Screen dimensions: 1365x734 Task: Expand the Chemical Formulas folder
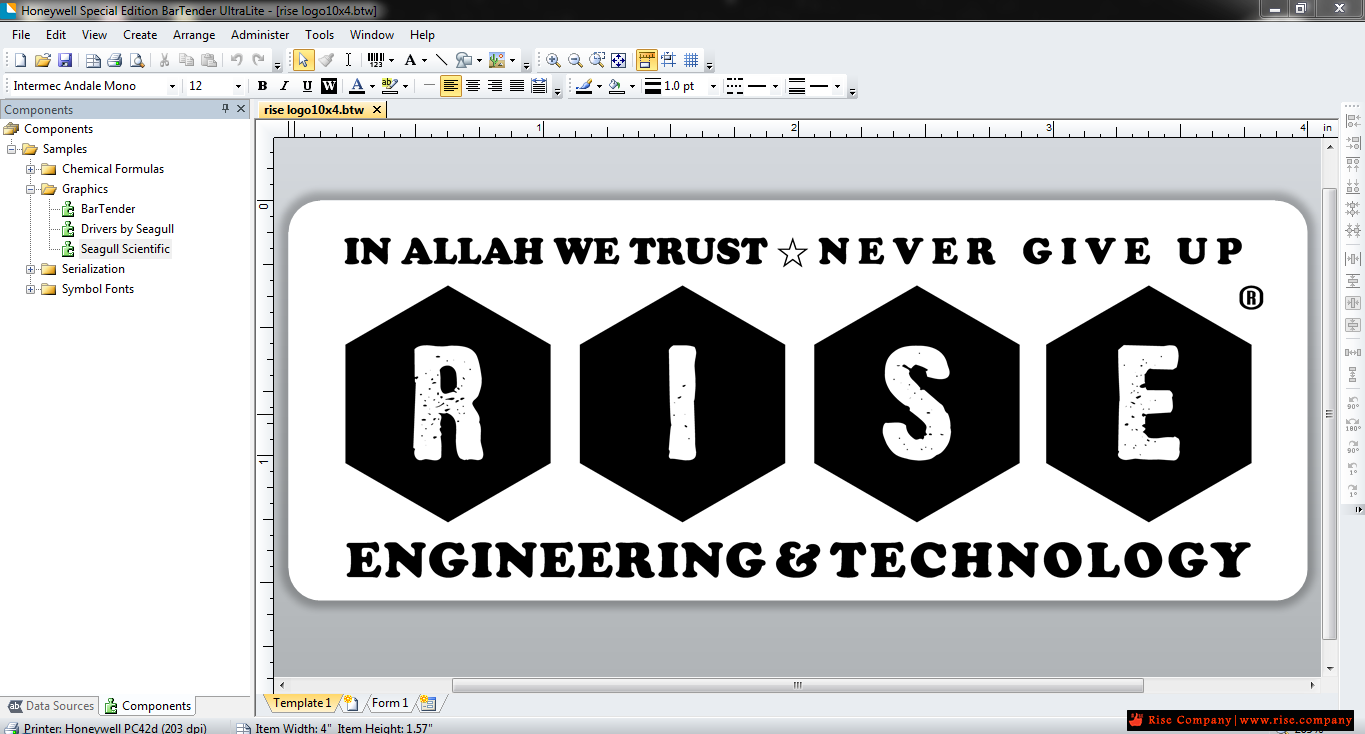31,169
